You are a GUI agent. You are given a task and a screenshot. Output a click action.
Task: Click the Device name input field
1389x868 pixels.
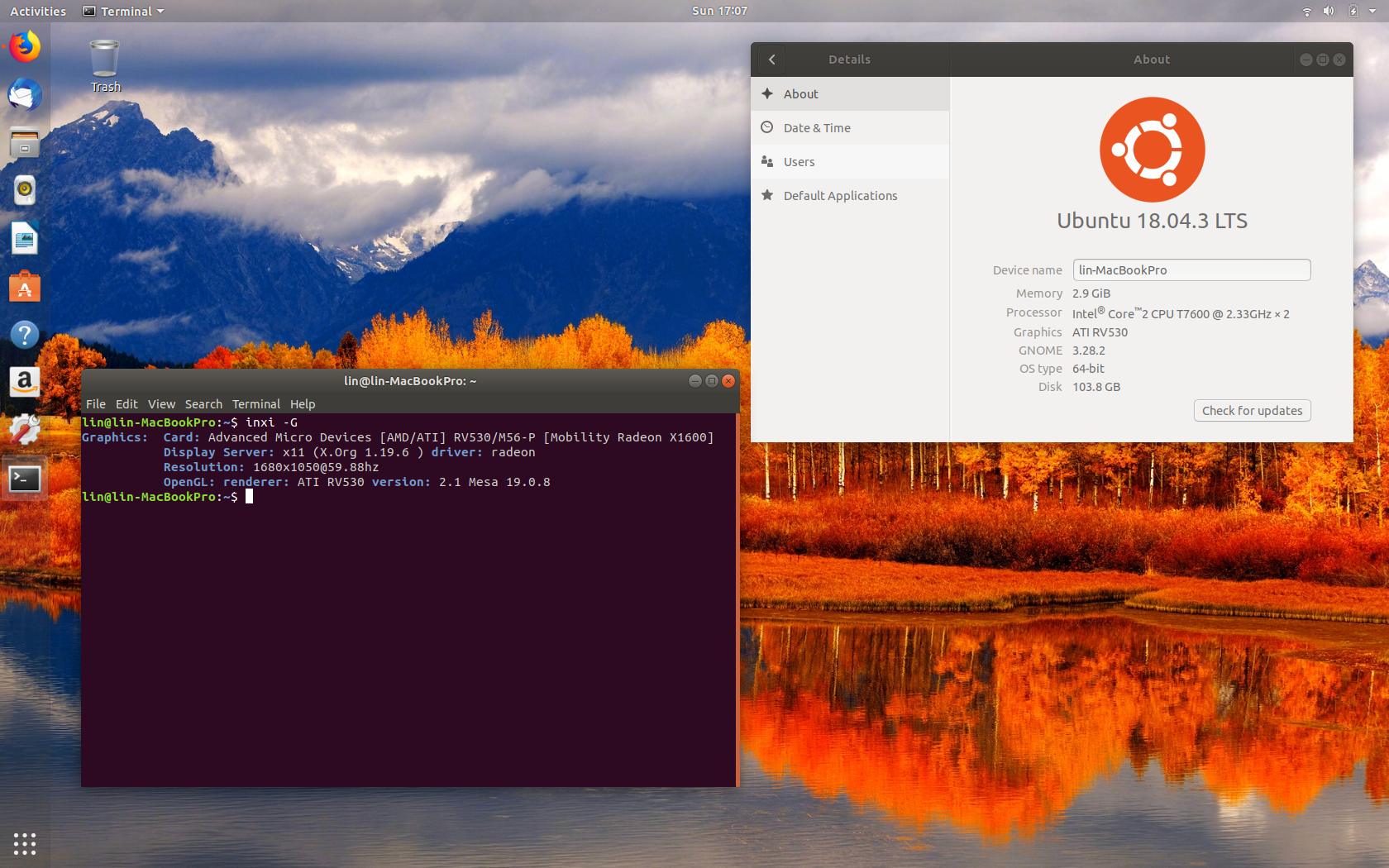point(1191,270)
